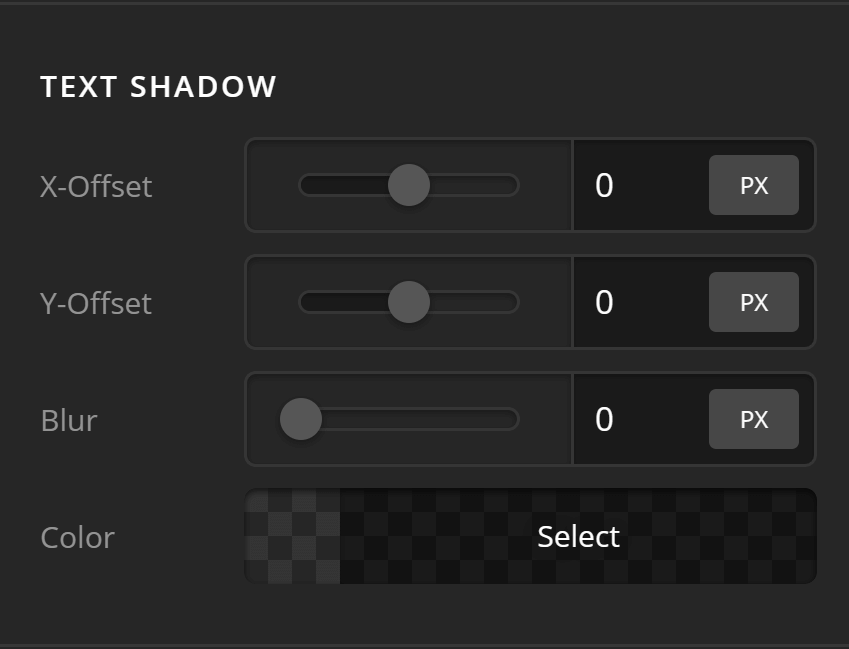The width and height of the screenshot is (849, 649).
Task: Click the PX unit button for Y-Offset
Action: (754, 302)
